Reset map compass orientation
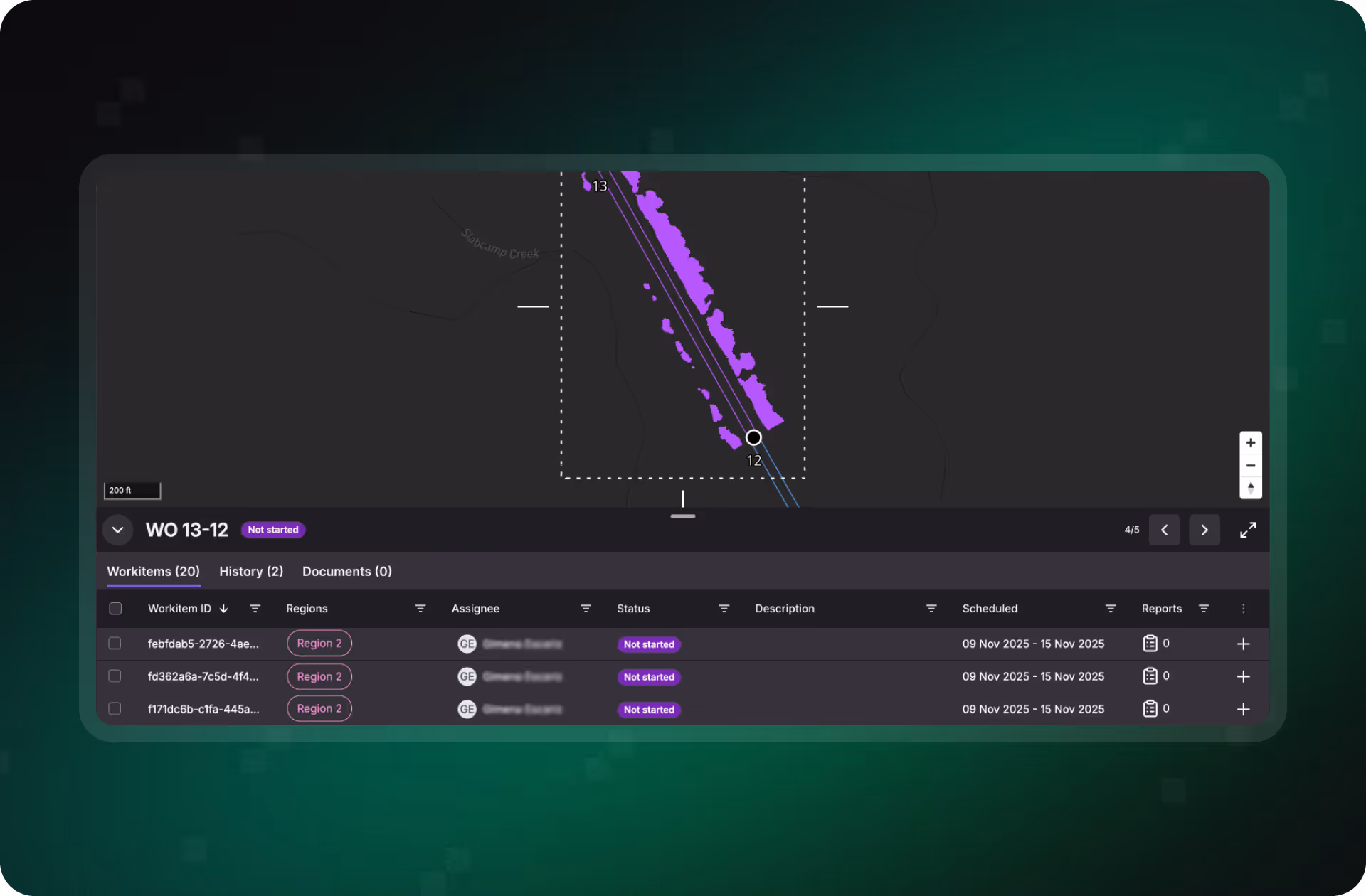 (x=1250, y=488)
